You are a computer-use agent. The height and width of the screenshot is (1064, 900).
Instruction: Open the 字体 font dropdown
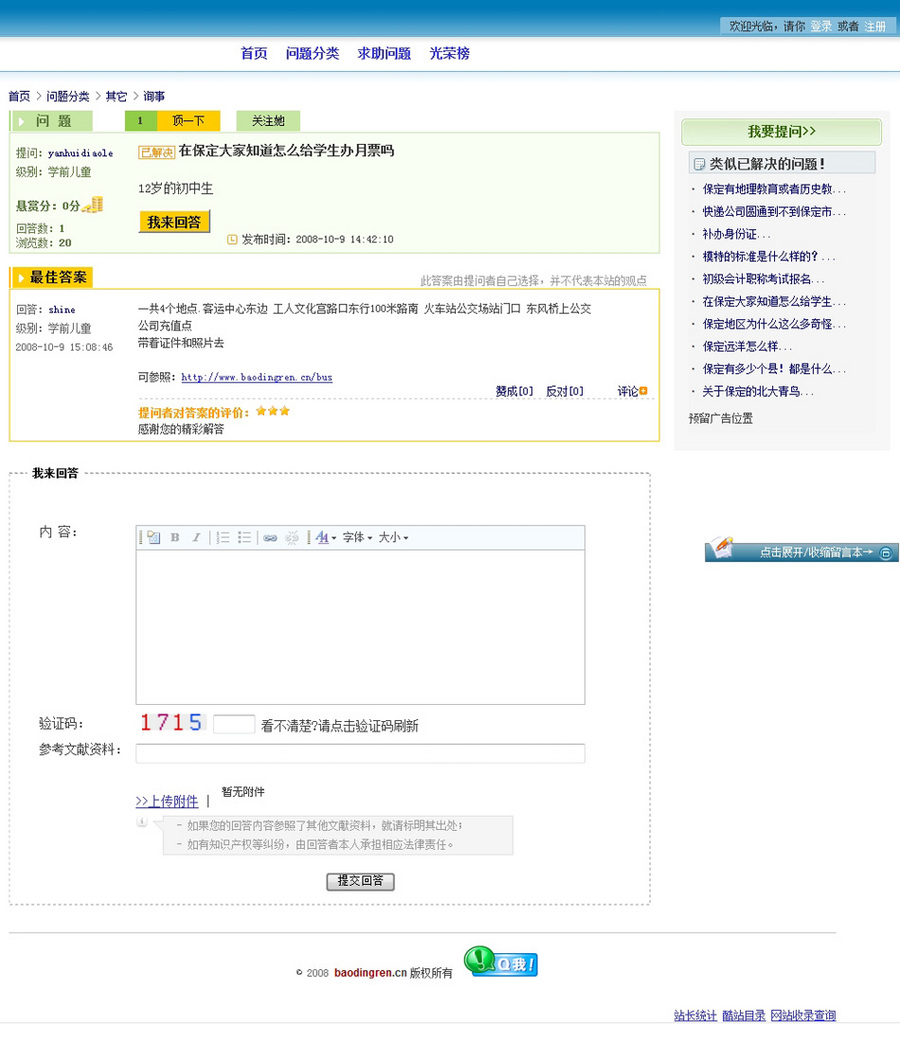click(x=357, y=537)
